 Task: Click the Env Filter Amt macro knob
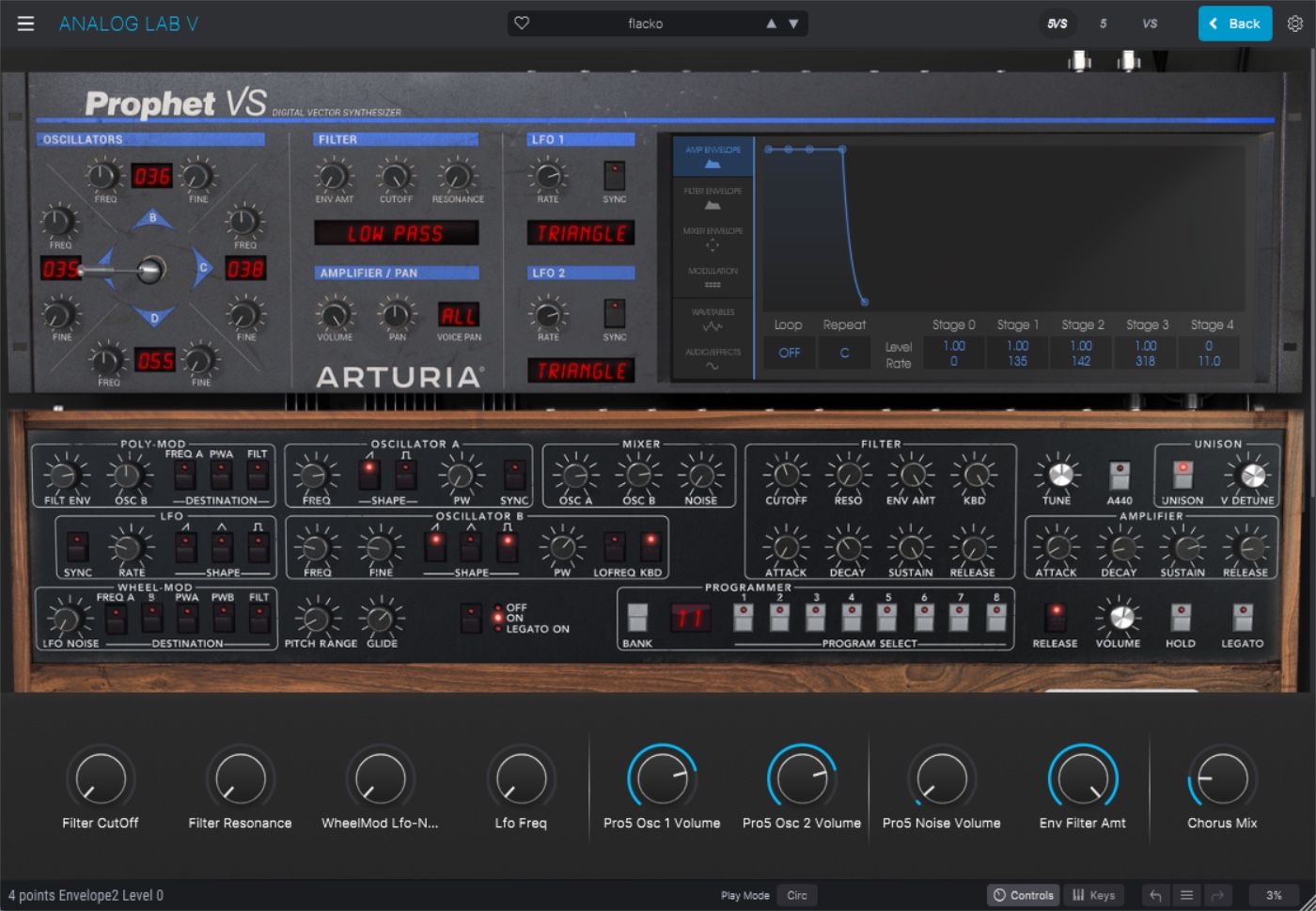[x=1082, y=778]
